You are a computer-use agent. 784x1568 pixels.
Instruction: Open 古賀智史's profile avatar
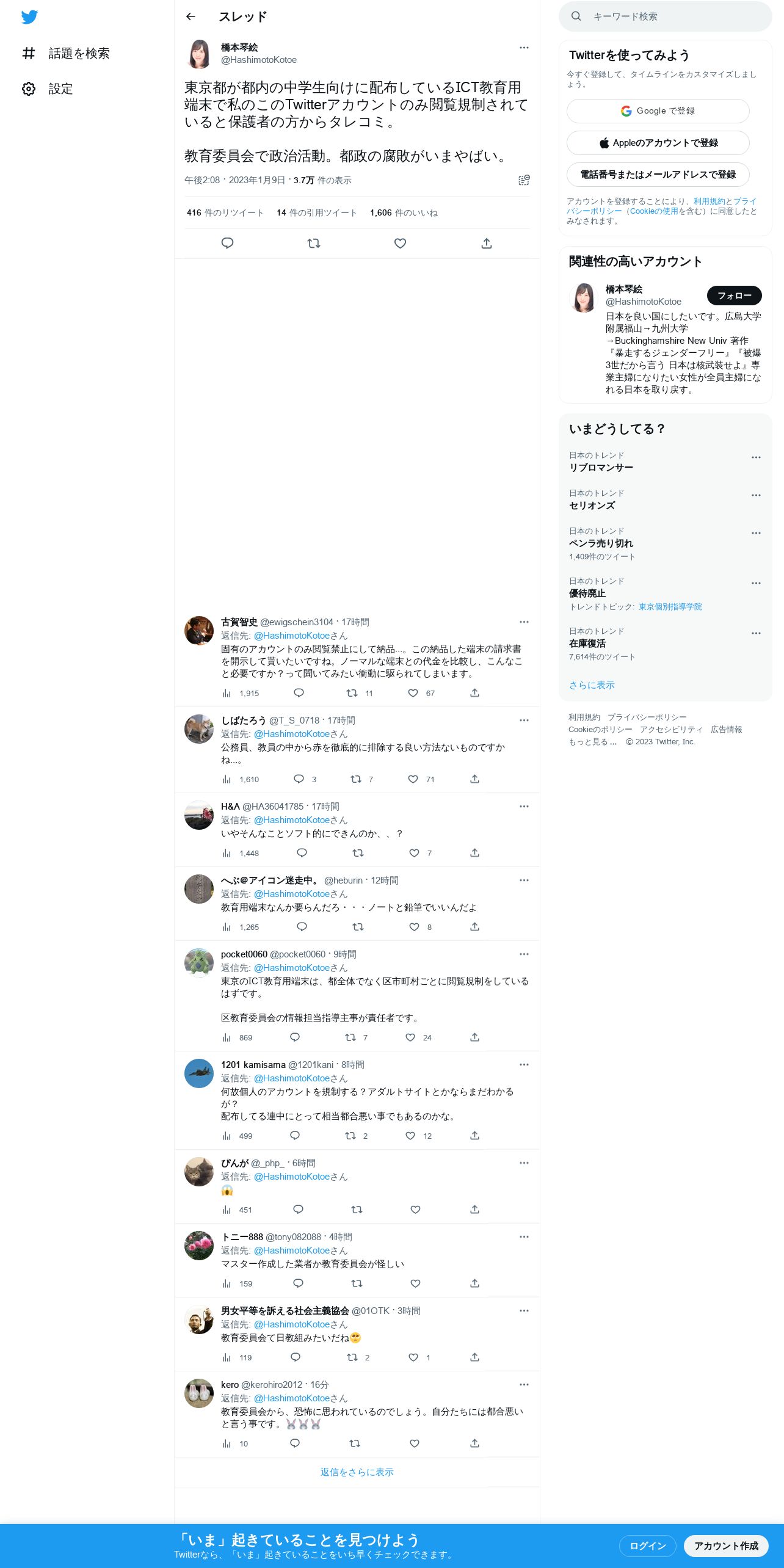[199, 631]
